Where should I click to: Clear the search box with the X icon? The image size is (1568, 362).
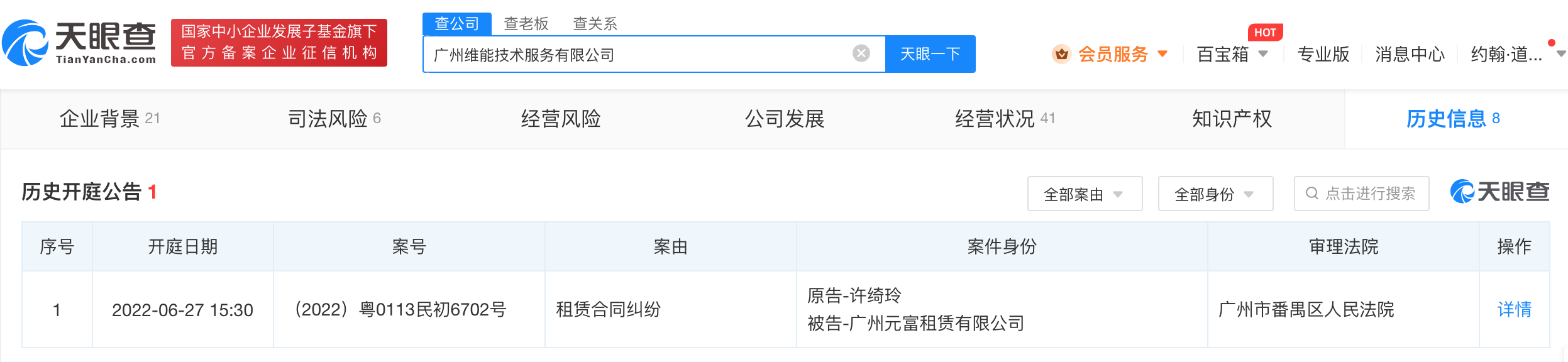point(861,53)
